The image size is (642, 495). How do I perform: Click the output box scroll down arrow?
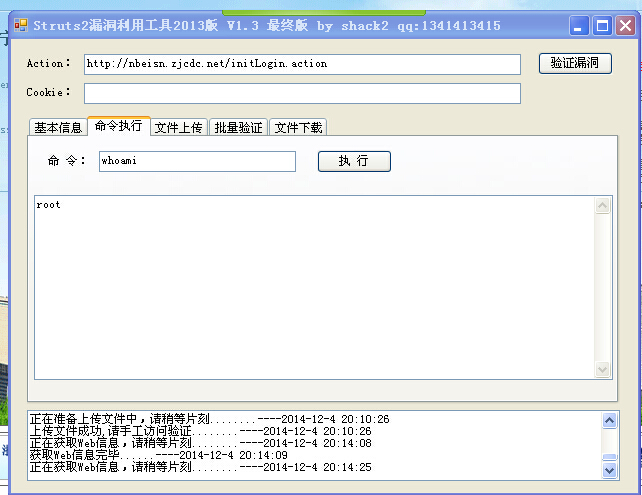point(602,370)
